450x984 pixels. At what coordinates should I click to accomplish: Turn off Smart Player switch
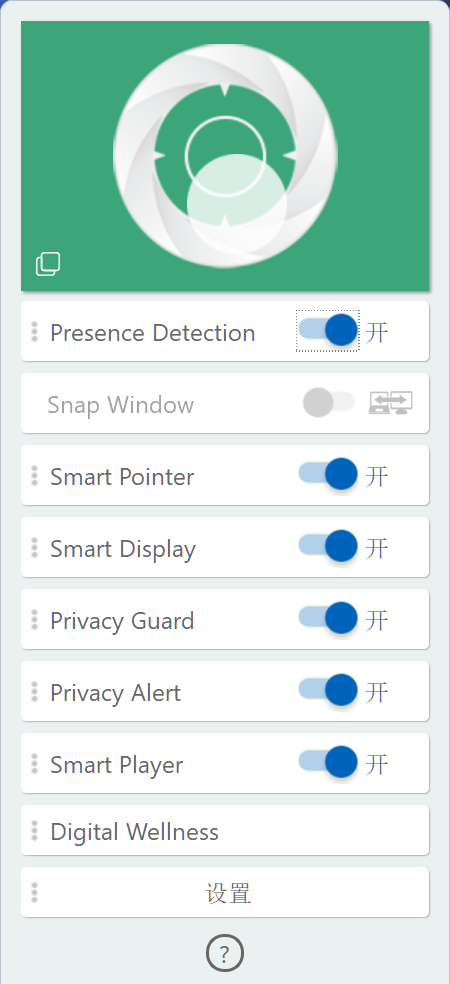[328, 762]
